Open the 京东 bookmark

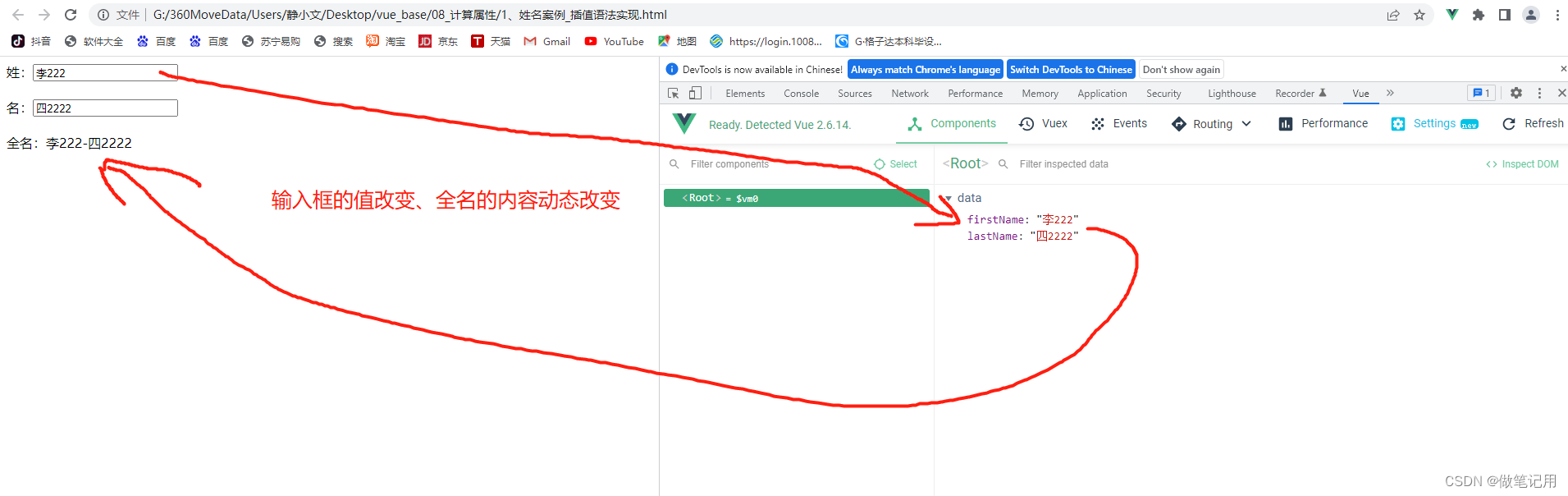point(438,41)
